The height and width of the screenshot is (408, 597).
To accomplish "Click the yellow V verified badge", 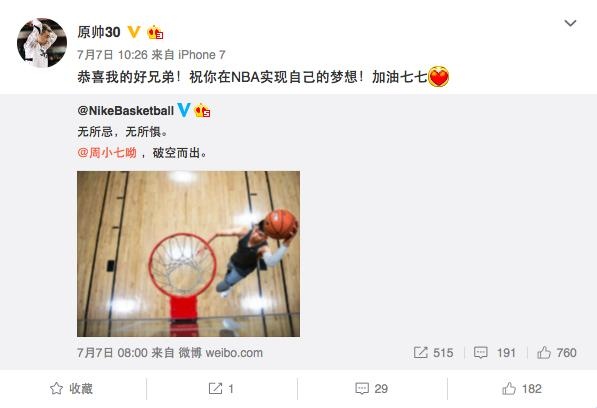I will pos(134,32).
